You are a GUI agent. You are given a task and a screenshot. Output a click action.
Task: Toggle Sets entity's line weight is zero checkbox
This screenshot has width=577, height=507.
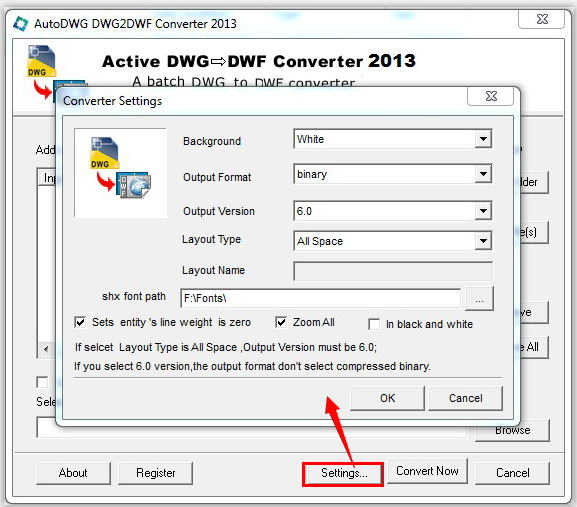tap(80, 322)
